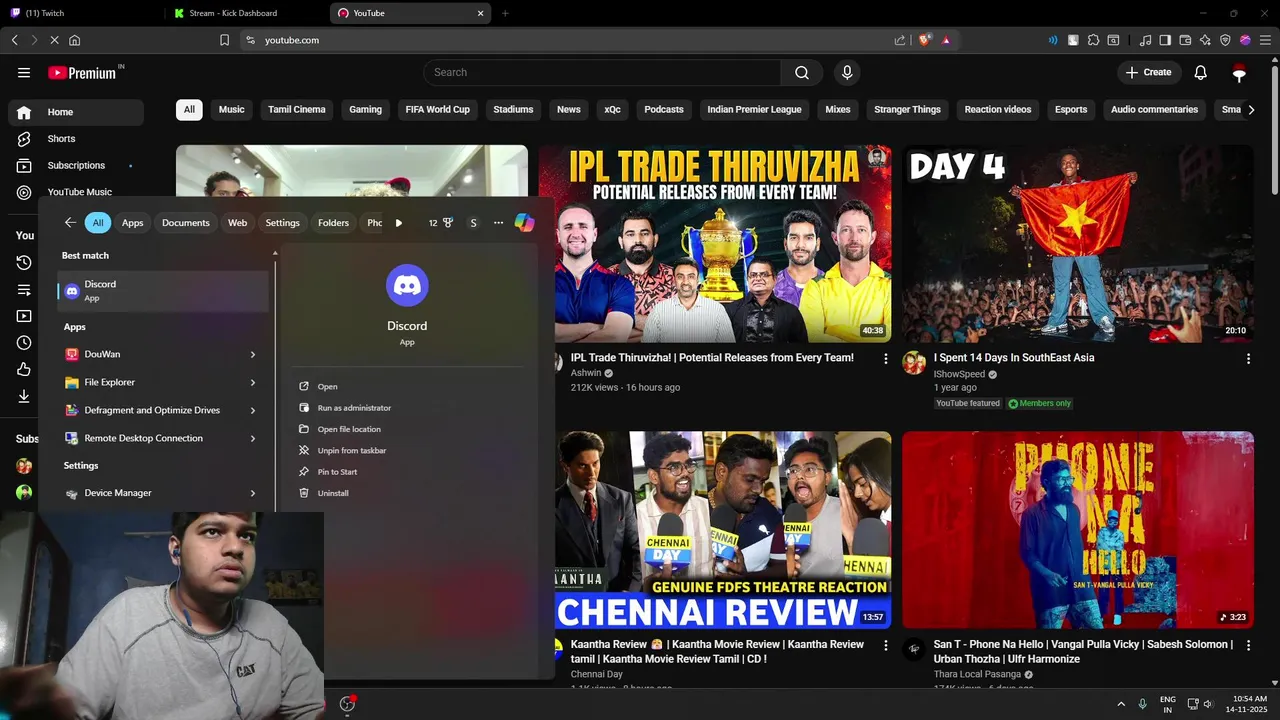Click the Brave Rewards triangle icon
1280x720 pixels.
(946, 40)
